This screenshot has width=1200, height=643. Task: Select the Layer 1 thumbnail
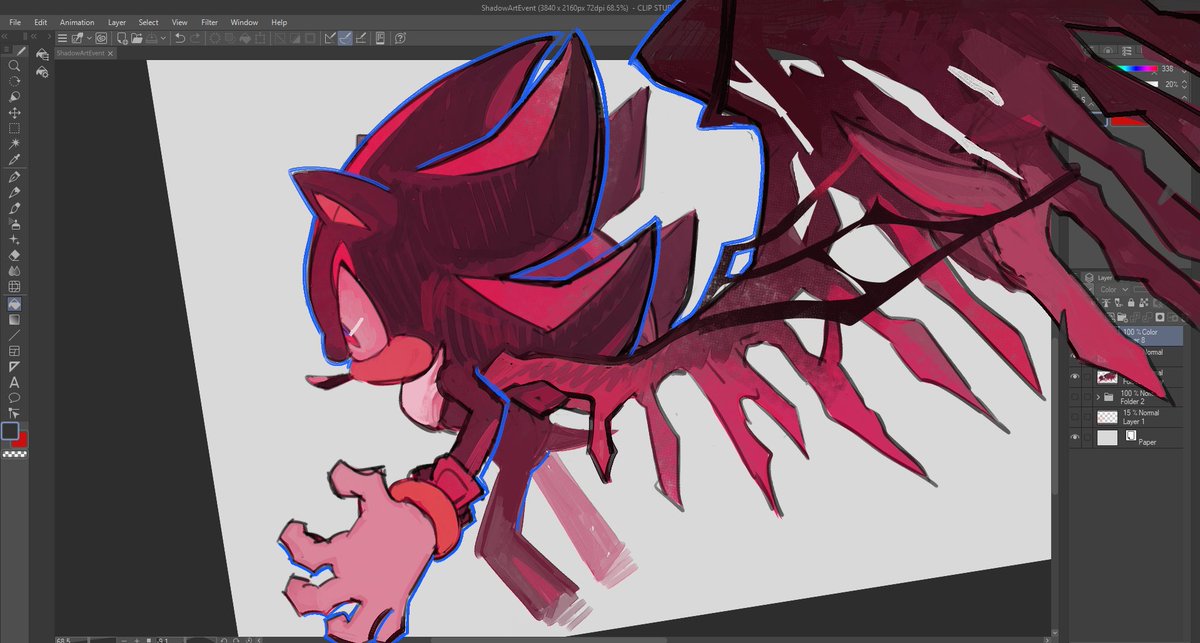[x=1107, y=417]
